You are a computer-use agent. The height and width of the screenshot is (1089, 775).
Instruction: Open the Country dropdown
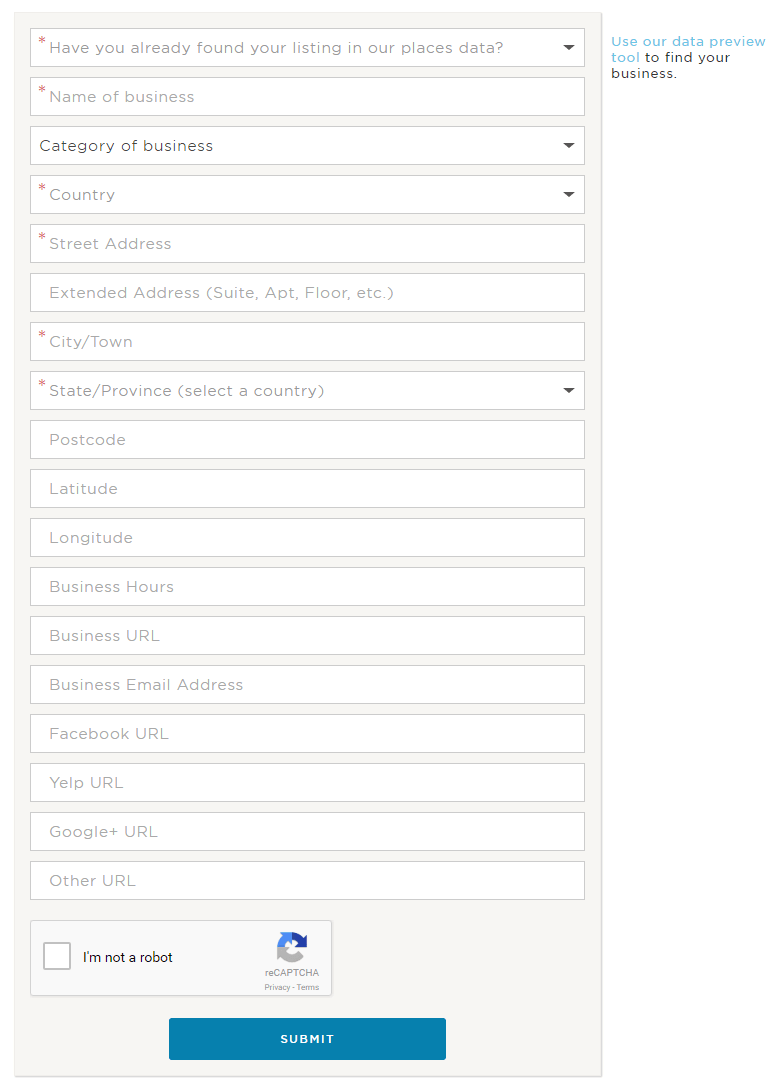[307, 195]
